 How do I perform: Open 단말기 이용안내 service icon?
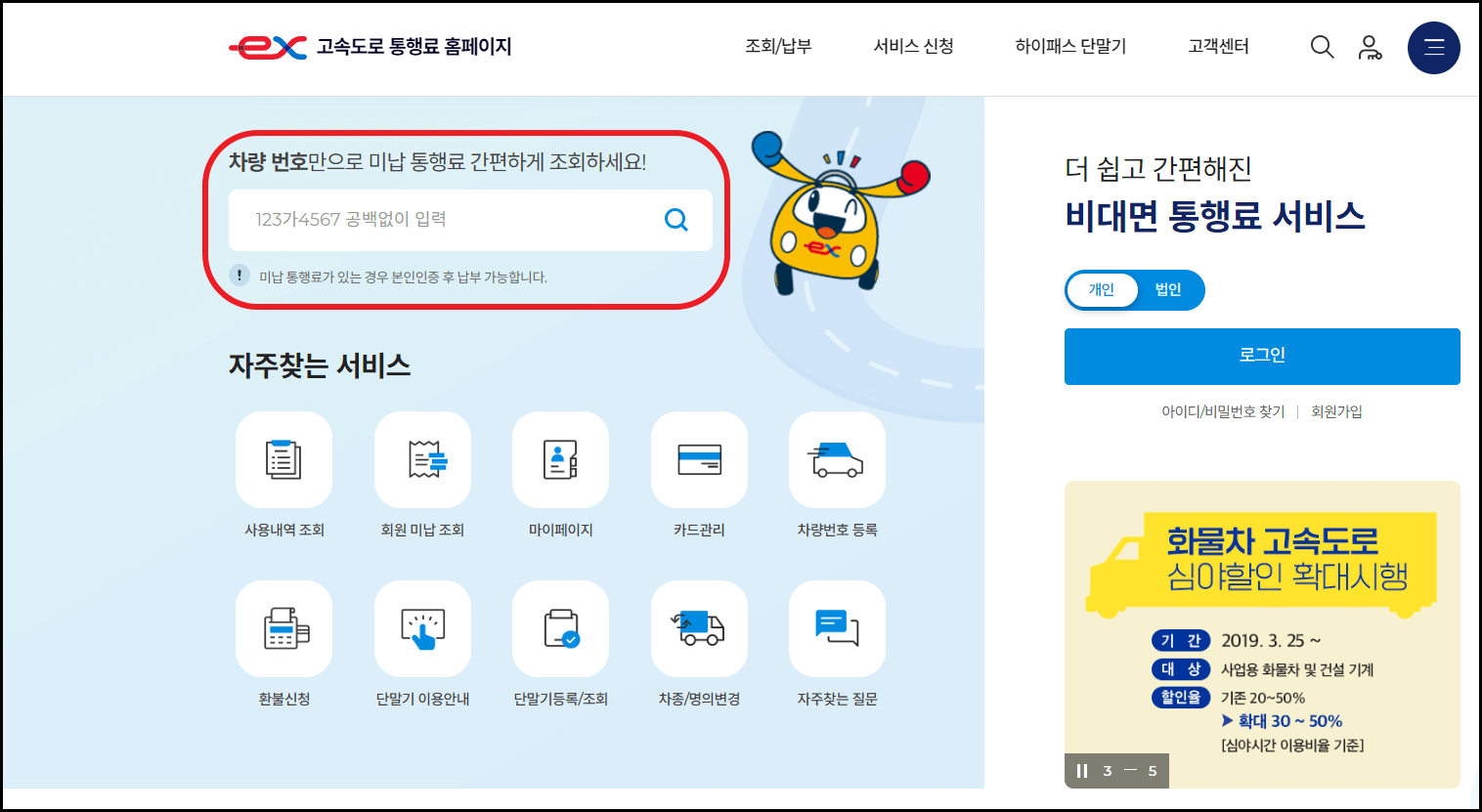tap(421, 628)
